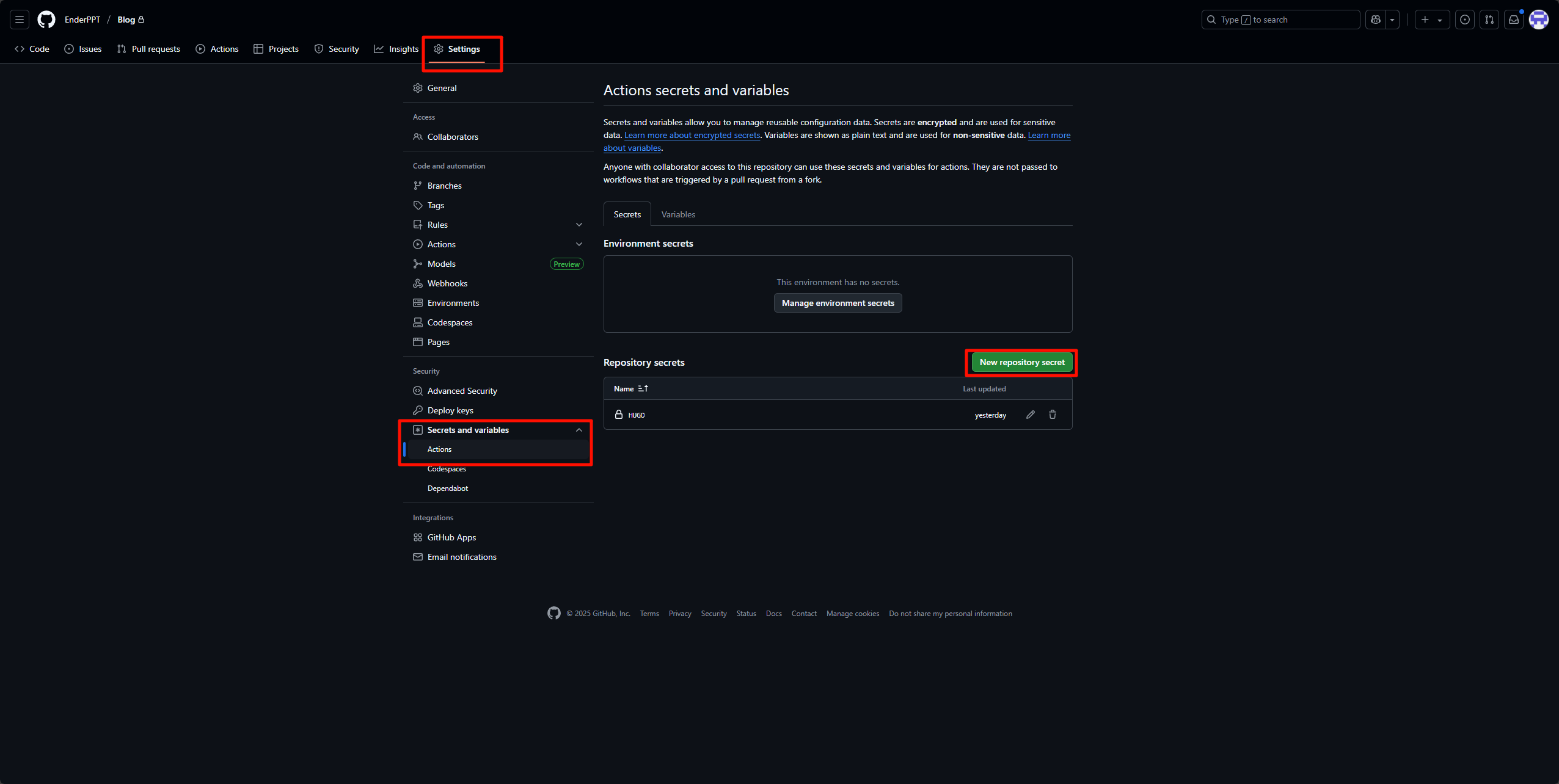
Task: Open the Copilot chat icon
Action: tap(1376, 20)
